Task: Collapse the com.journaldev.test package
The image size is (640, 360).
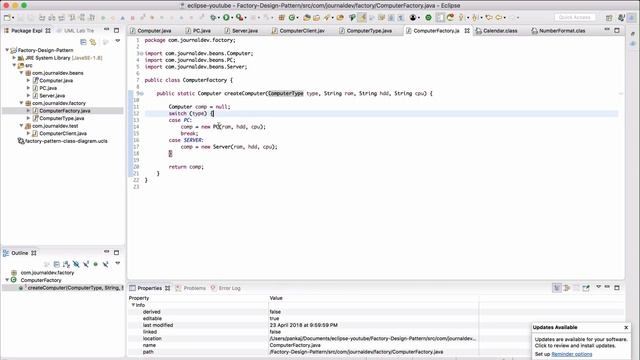Action: 22,126
